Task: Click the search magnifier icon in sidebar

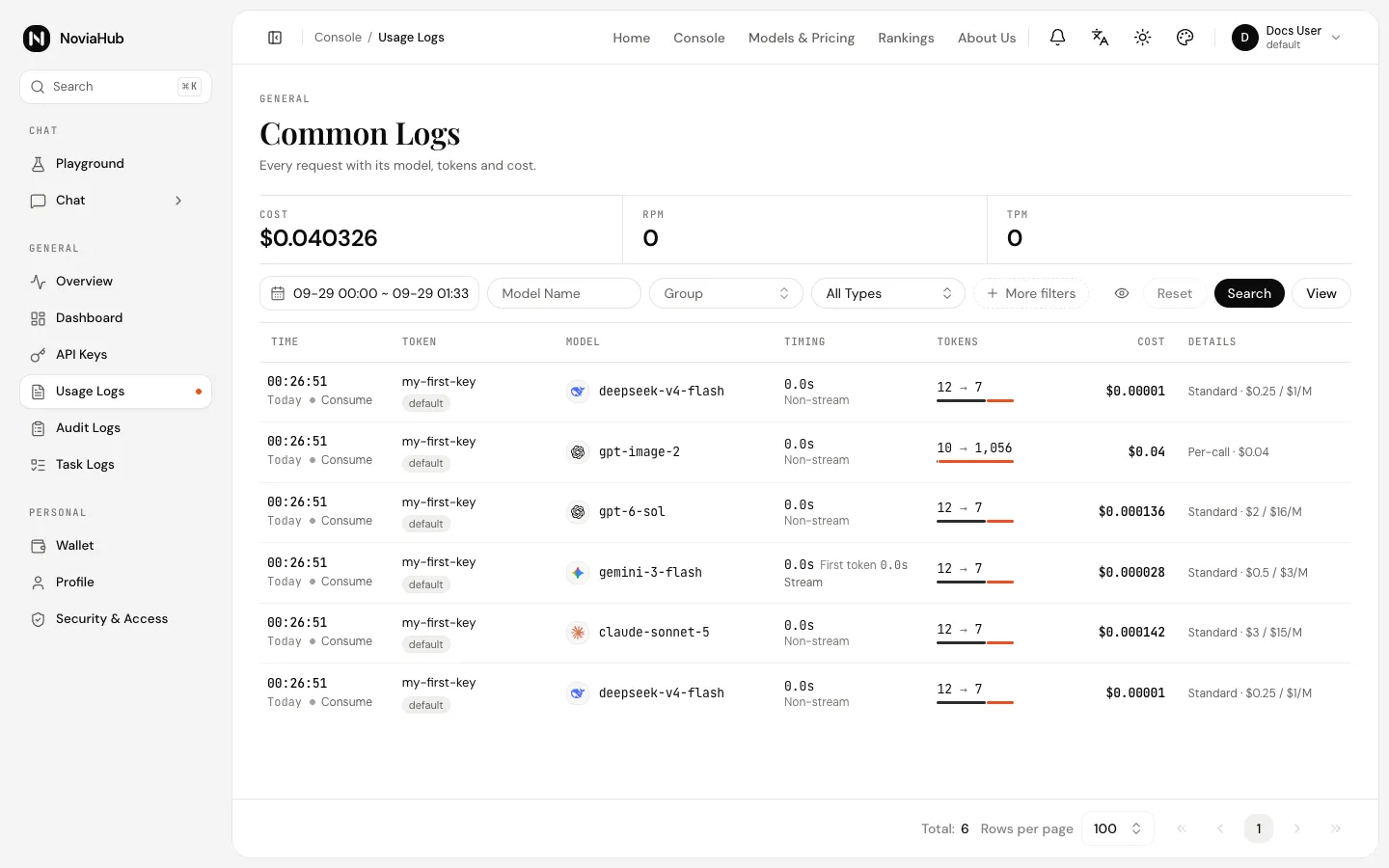Action: click(38, 87)
